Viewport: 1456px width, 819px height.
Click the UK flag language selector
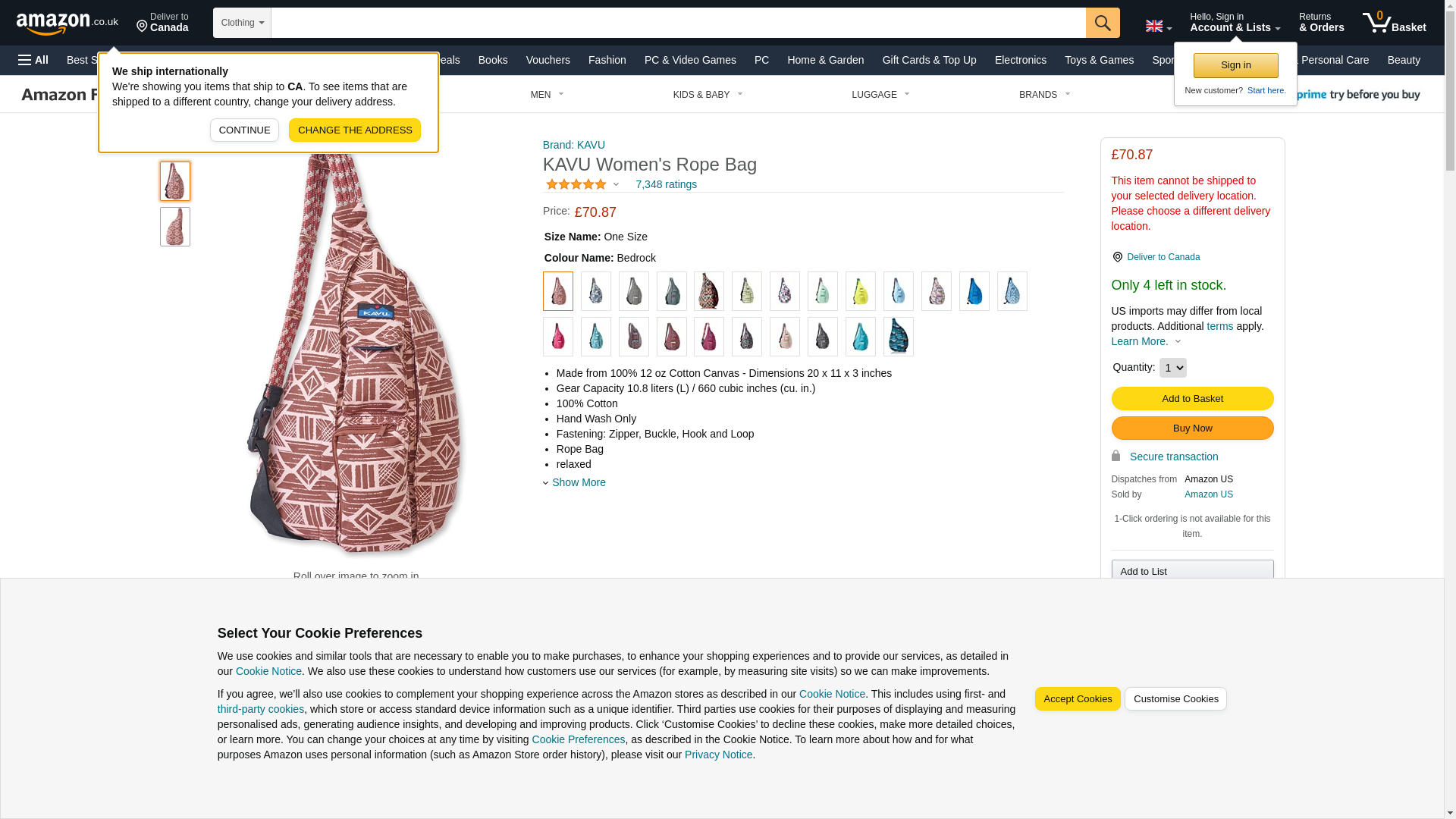click(x=1158, y=26)
